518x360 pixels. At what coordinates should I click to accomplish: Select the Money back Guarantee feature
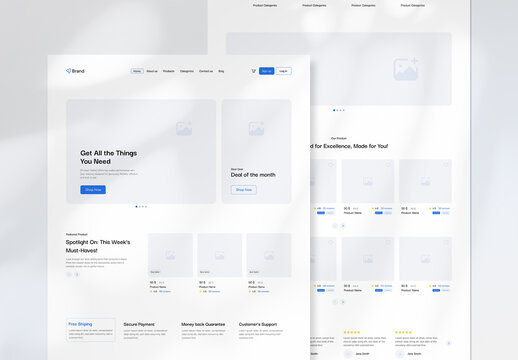203,330
